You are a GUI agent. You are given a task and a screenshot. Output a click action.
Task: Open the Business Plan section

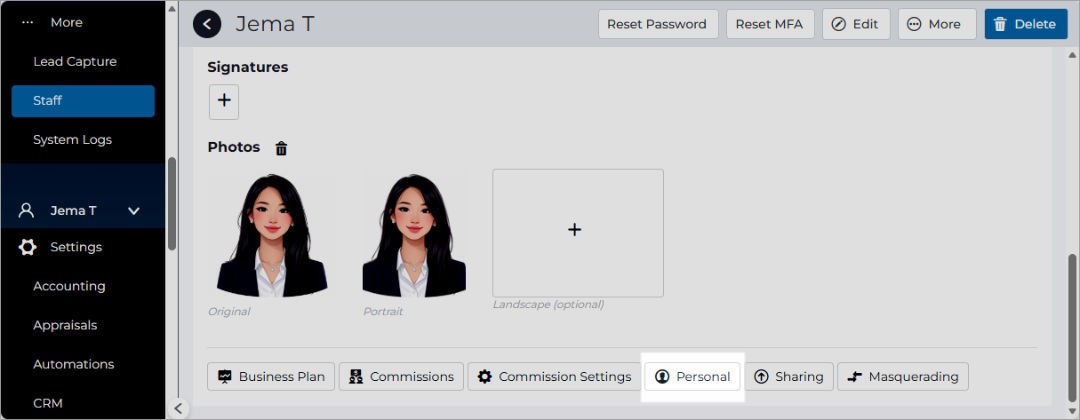point(271,377)
